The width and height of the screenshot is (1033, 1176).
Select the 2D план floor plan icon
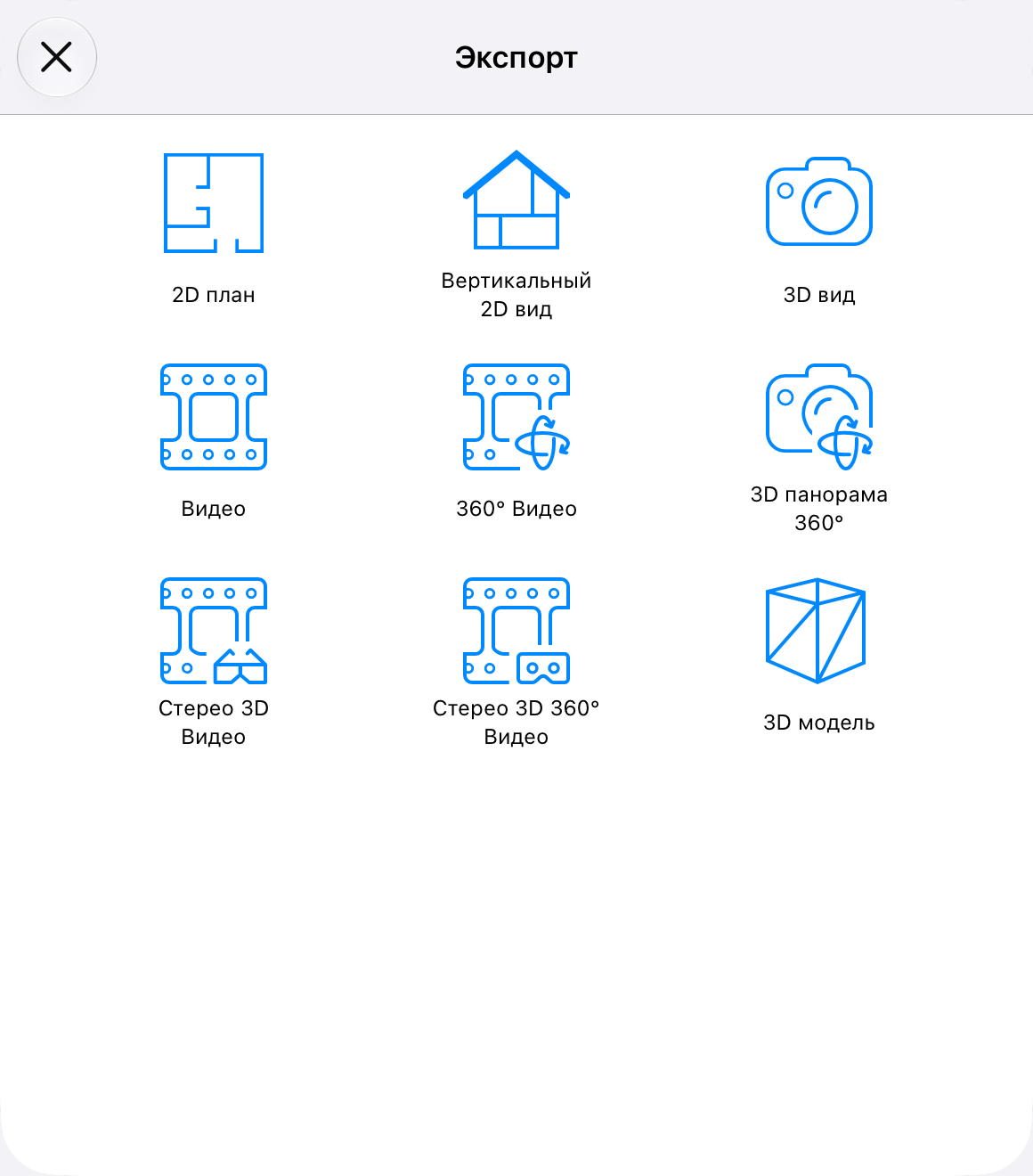click(214, 203)
